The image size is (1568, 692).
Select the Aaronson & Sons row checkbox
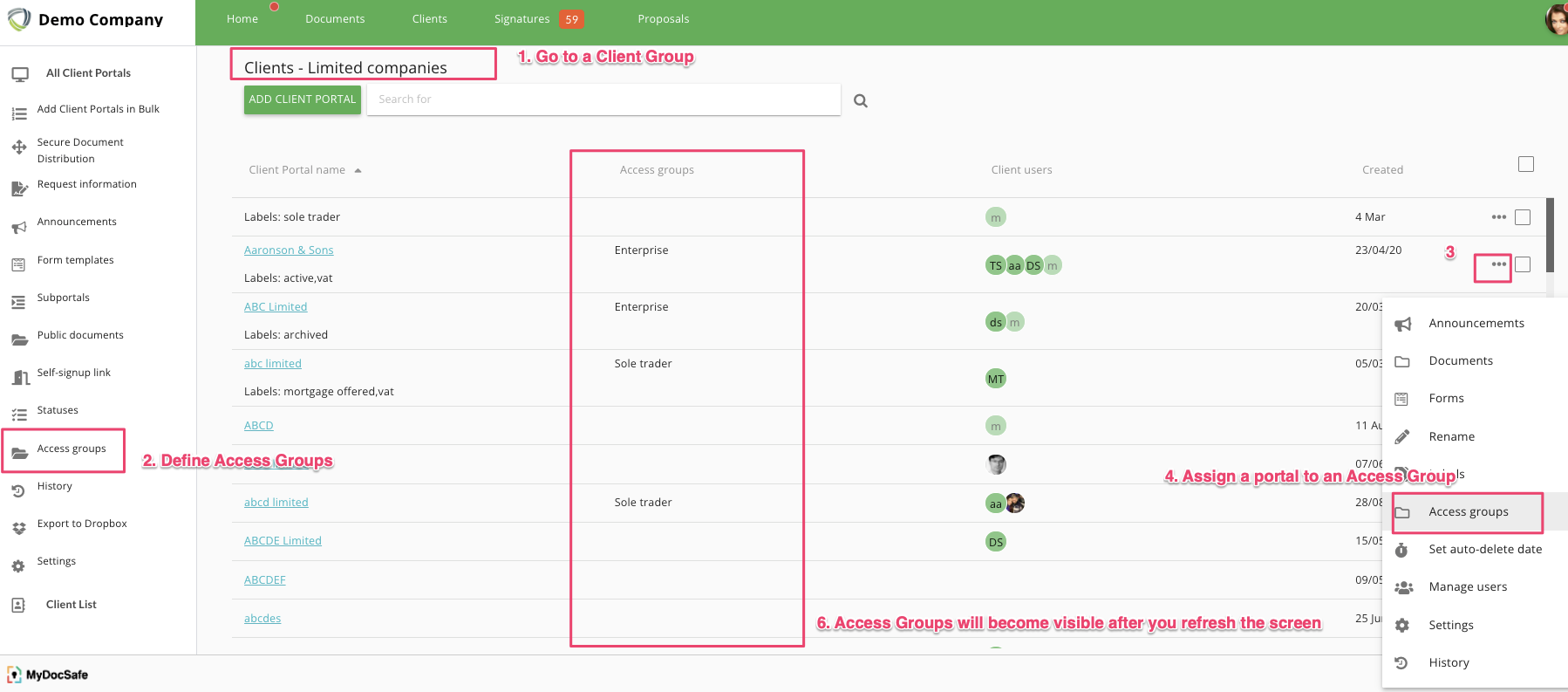(1523, 264)
